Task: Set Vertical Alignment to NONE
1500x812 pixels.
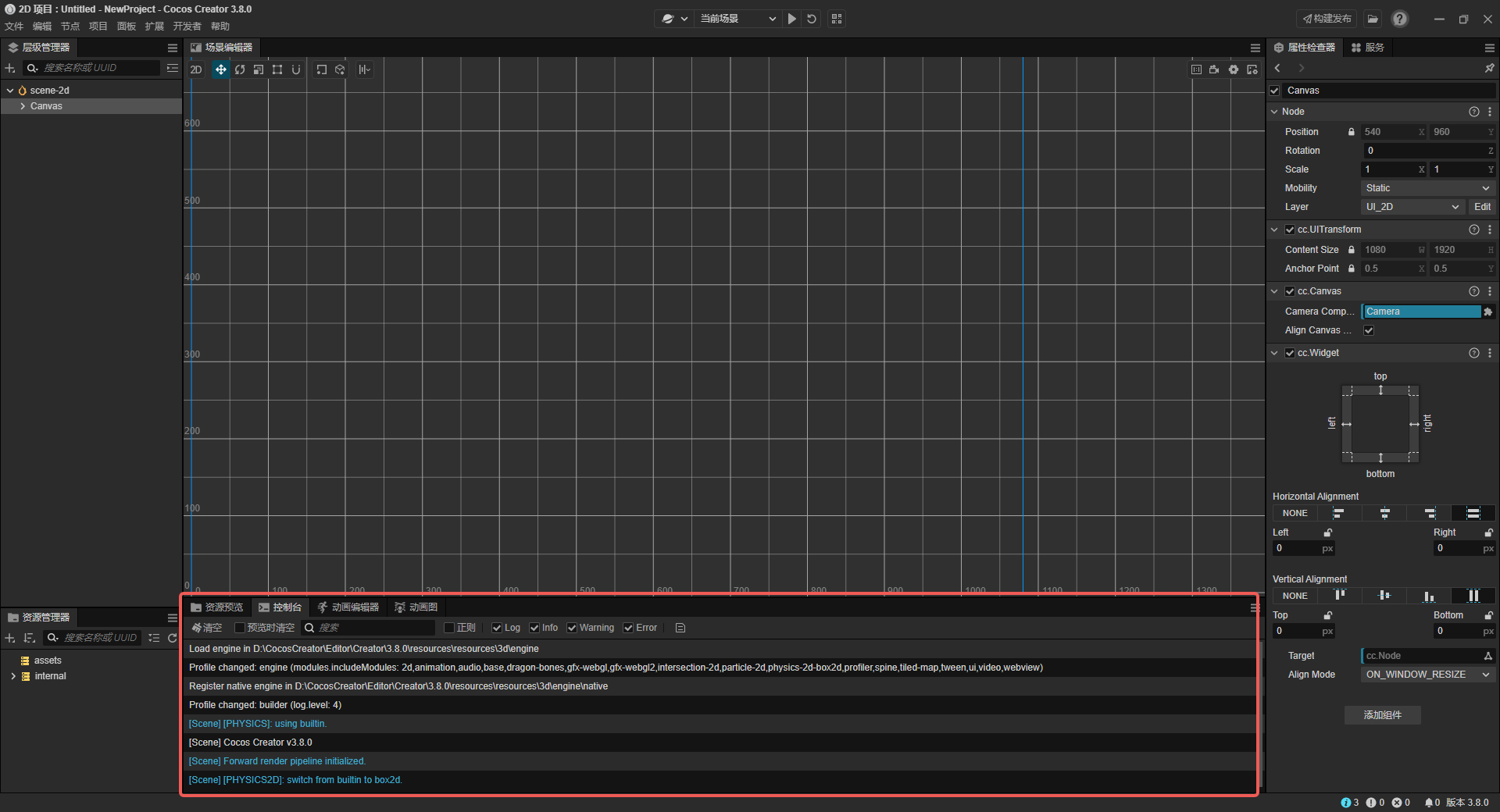Action: coord(1295,596)
